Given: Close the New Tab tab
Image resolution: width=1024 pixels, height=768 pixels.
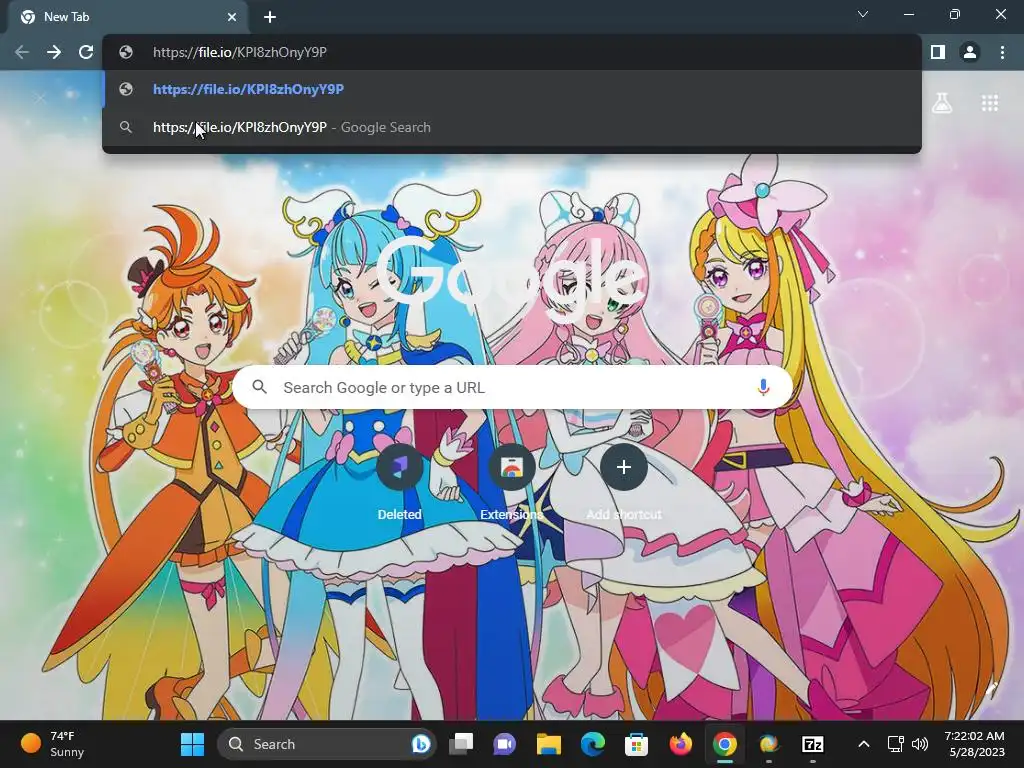Looking at the screenshot, I should [232, 17].
